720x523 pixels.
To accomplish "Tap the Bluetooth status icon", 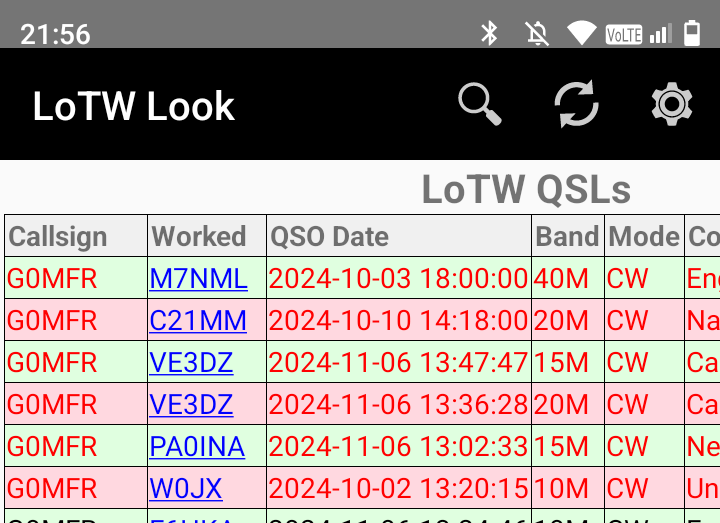I will (489, 34).
